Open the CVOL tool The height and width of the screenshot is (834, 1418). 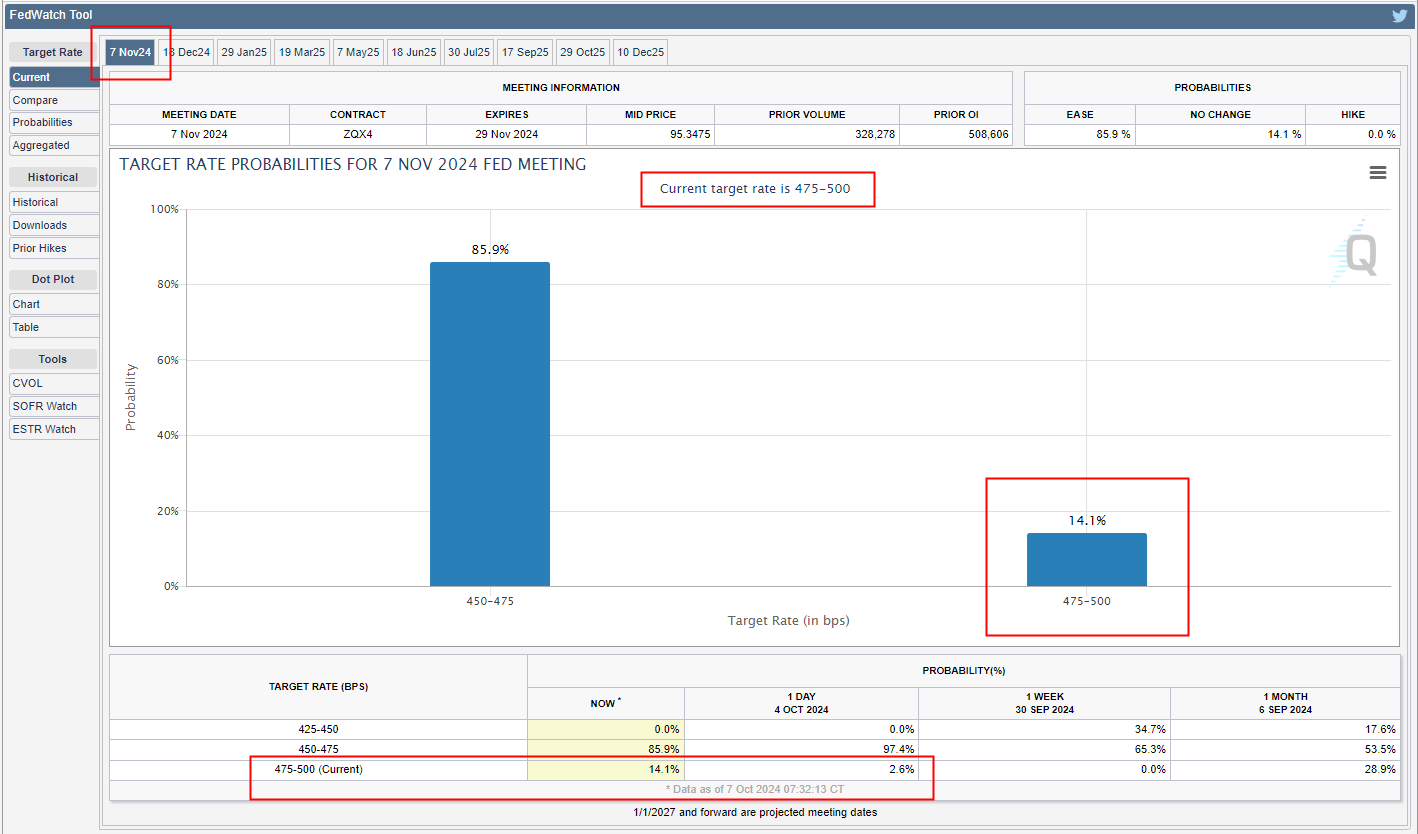(x=54, y=383)
